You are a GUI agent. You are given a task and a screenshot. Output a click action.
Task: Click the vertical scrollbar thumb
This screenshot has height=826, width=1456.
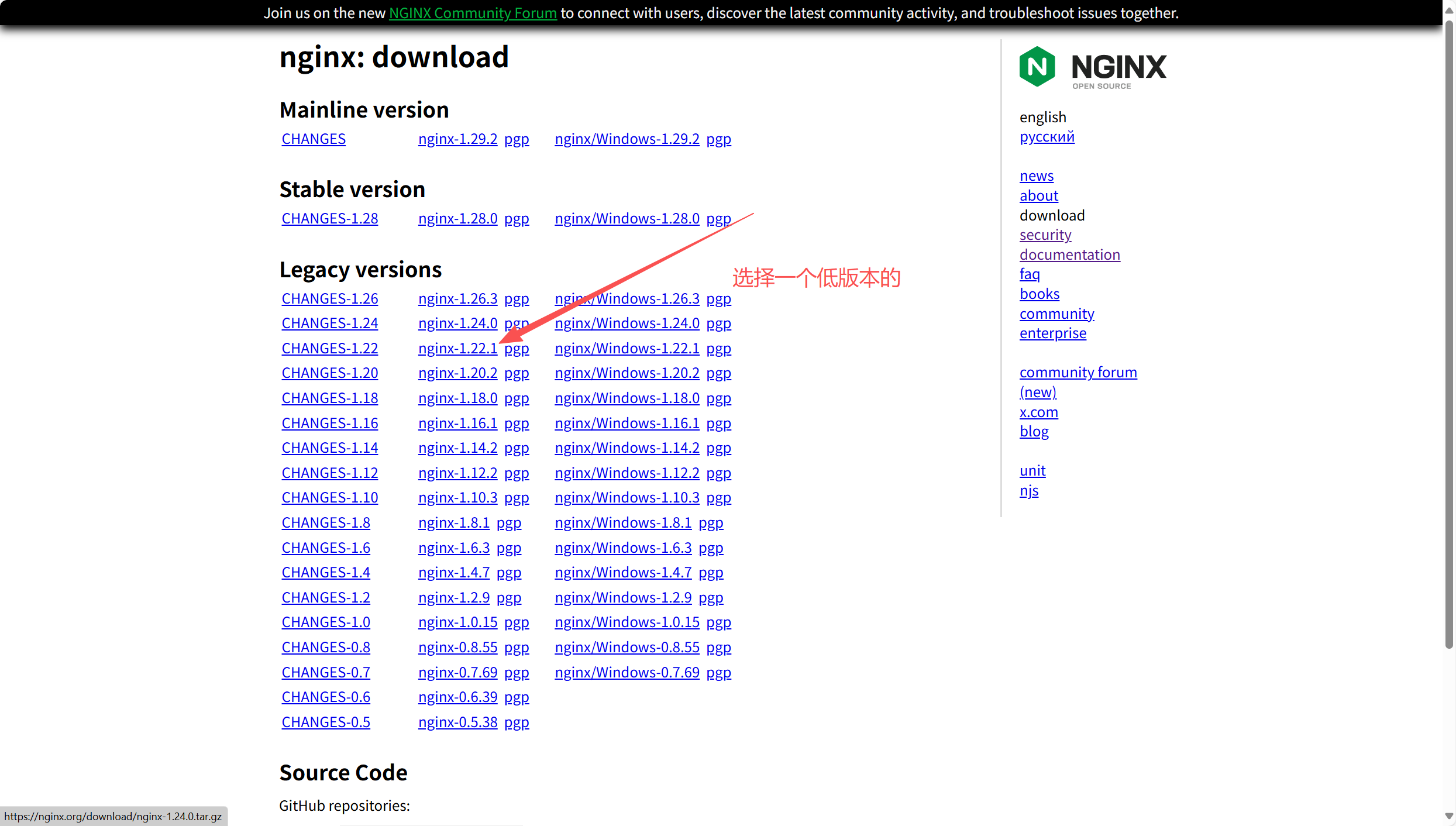(x=1449, y=333)
